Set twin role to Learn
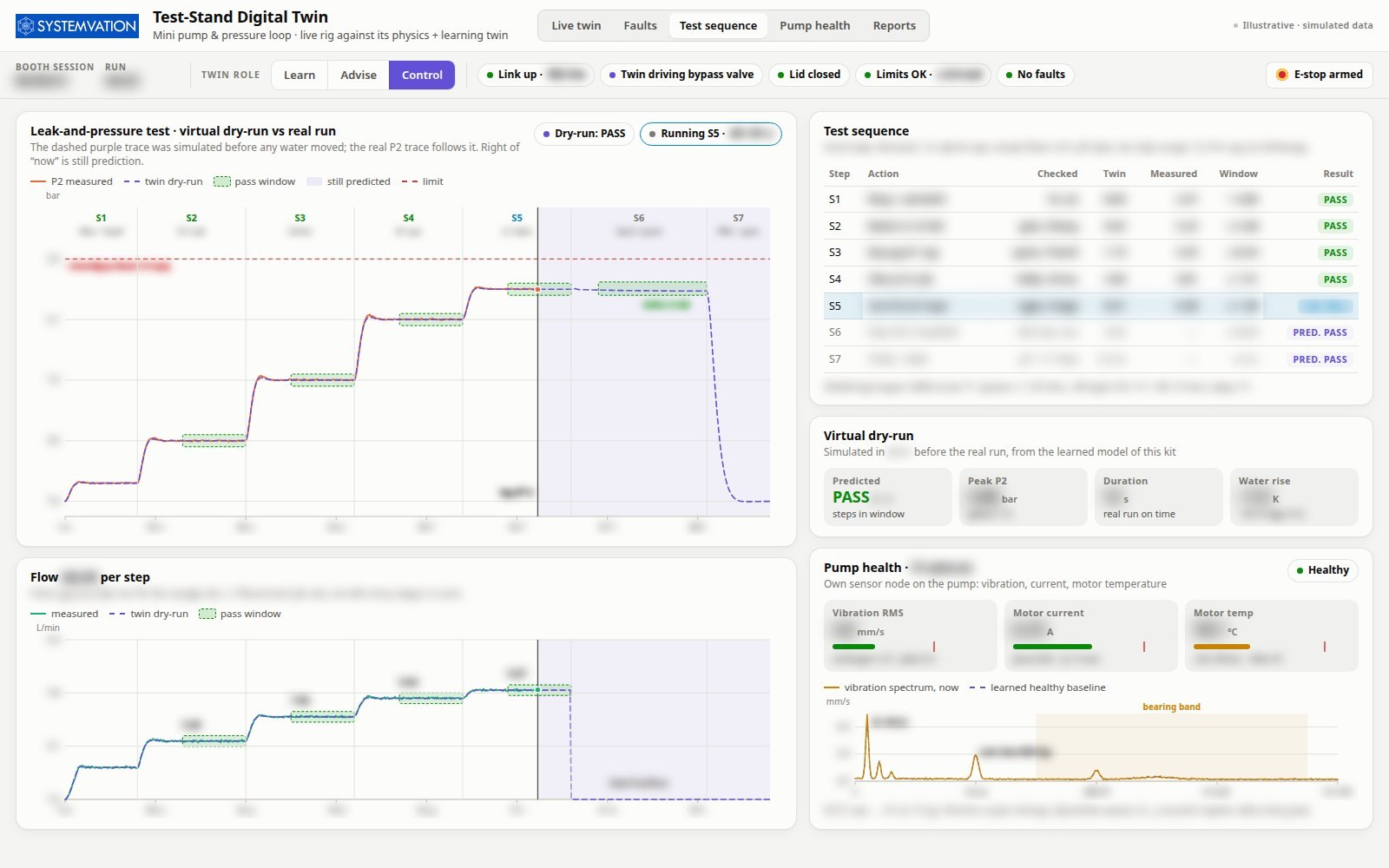This screenshot has width=1389, height=868. [x=300, y=75]
